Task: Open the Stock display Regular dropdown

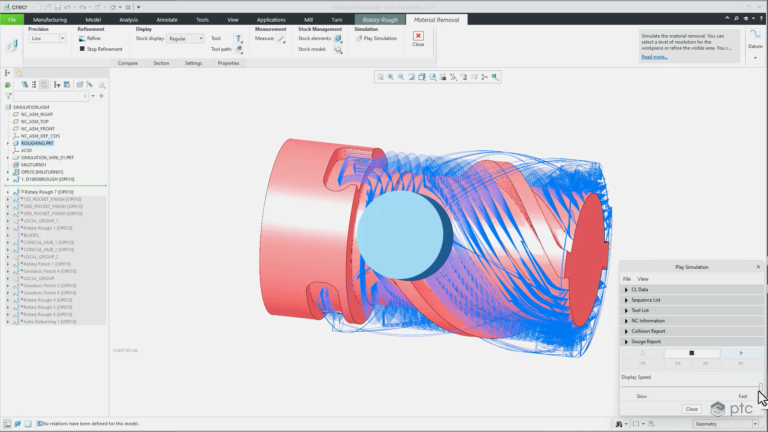Action: click(x=185, y=38)
